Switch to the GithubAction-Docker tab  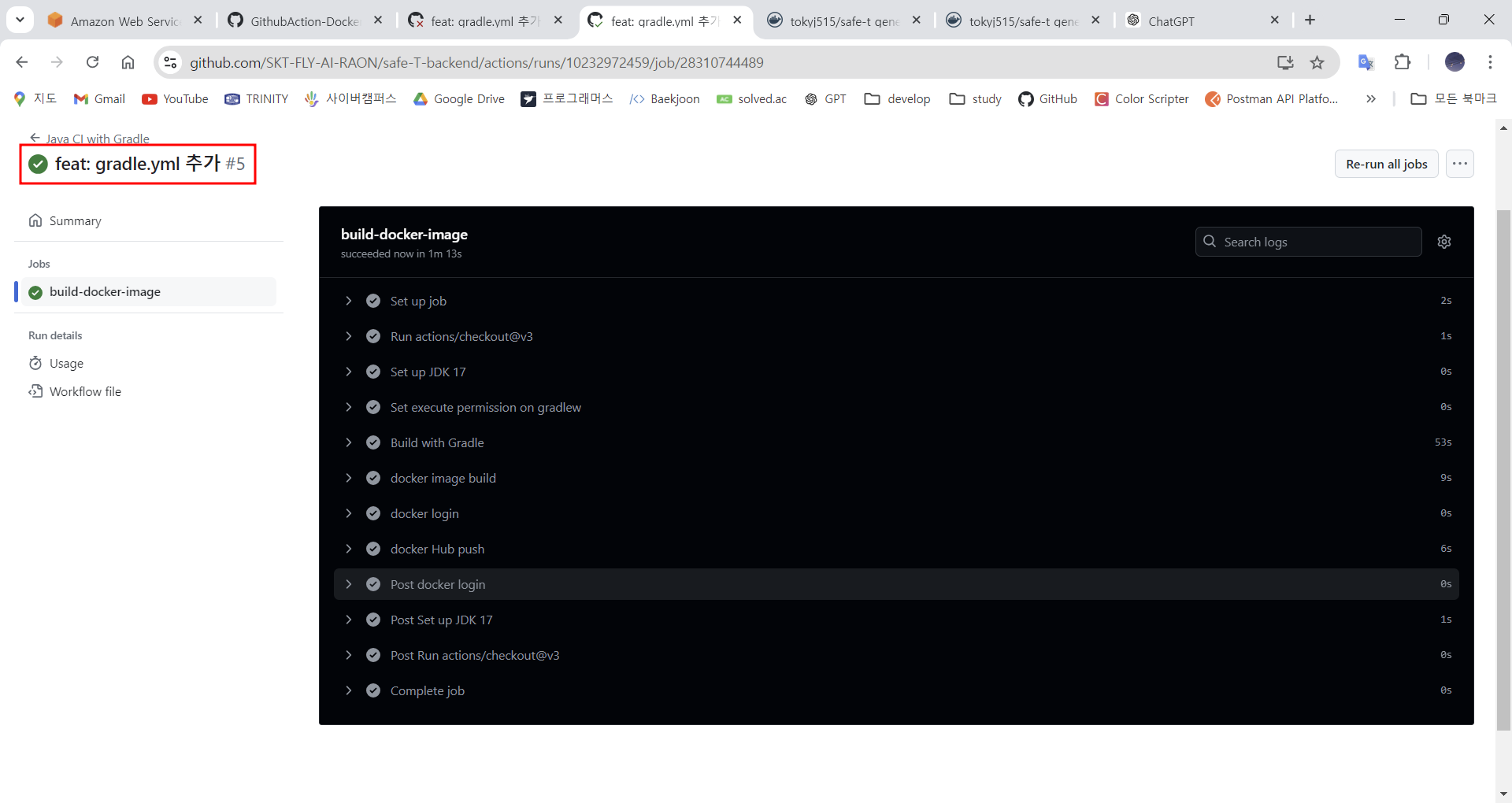coord(299,20)
